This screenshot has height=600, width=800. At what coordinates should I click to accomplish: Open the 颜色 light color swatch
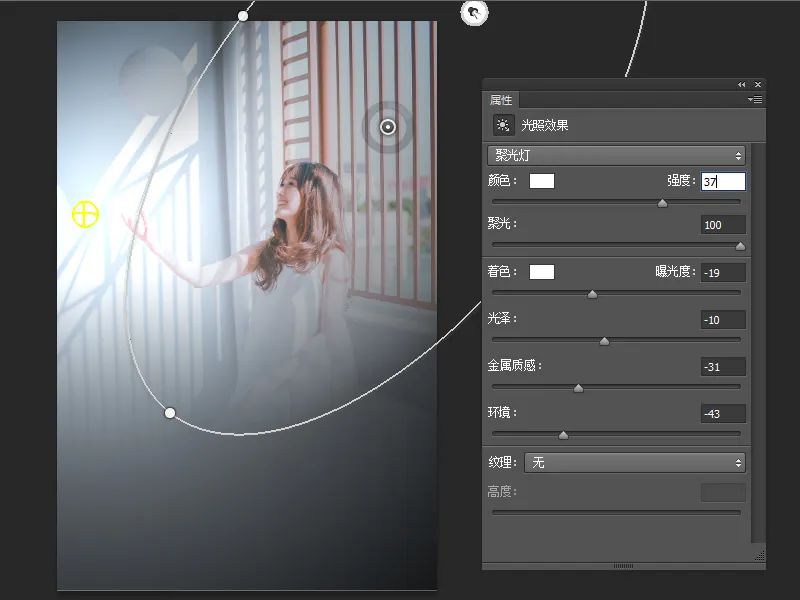click(542, 181)
